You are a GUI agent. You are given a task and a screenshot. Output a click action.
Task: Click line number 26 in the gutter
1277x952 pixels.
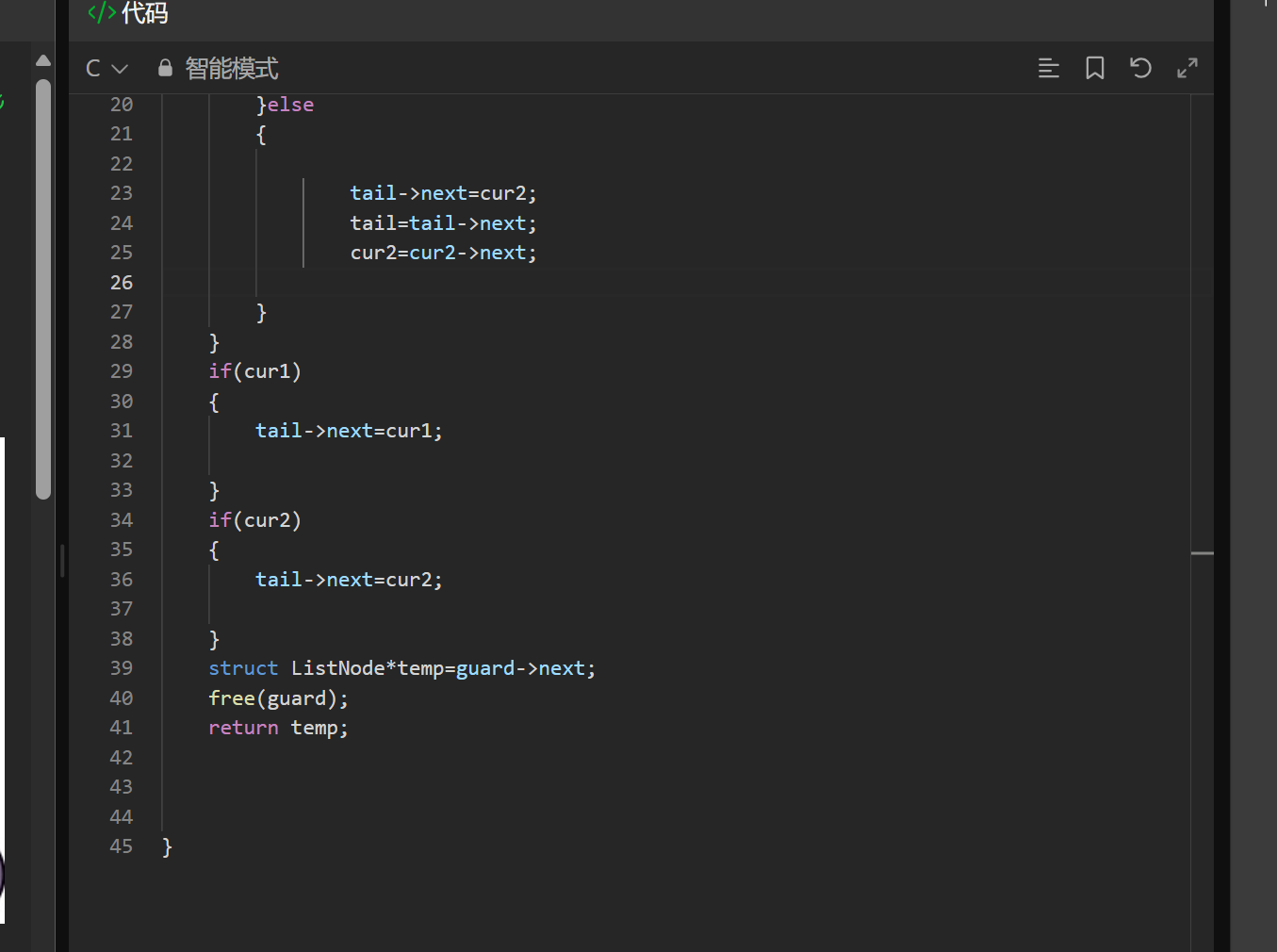pos(122,283)
